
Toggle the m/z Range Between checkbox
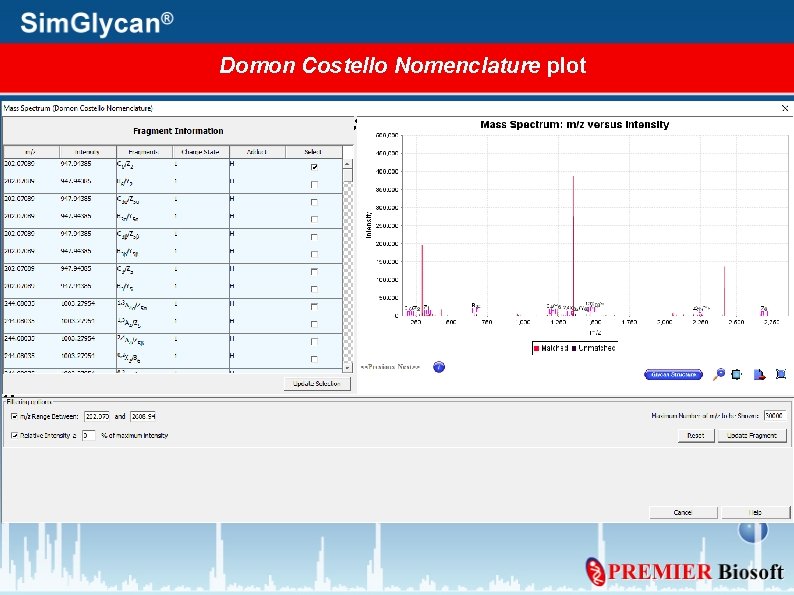pos(14,416)
